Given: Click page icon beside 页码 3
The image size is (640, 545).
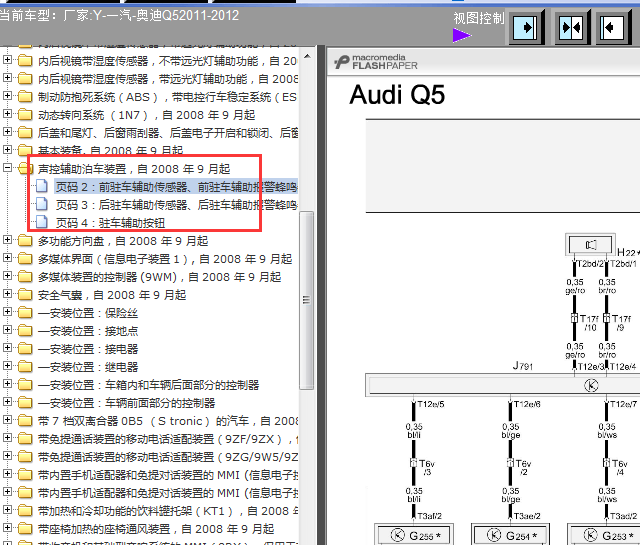Looking at the screenshot, I should (x=41, y=204).
